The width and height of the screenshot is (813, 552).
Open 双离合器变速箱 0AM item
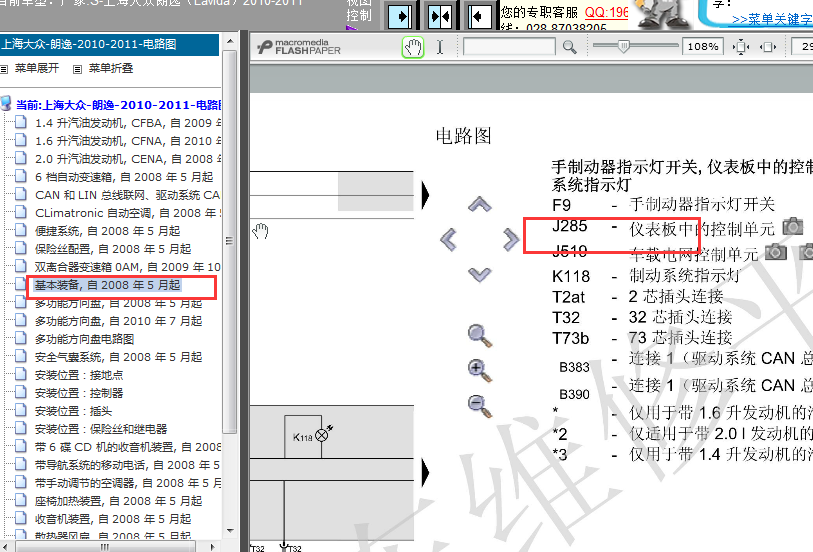[128, 267]
